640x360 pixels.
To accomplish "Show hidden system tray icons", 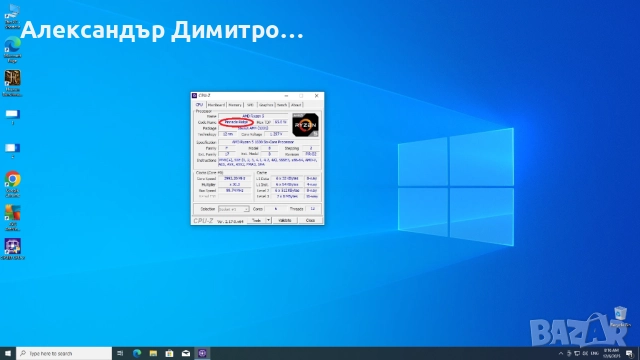I will 561,353.
